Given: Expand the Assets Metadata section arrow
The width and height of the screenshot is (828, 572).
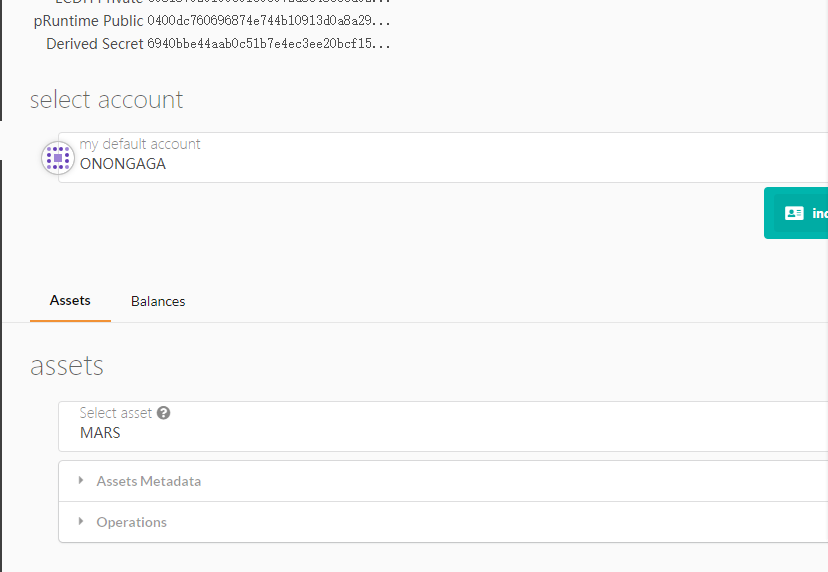Looking at the screenshot, I should [81, 481].
